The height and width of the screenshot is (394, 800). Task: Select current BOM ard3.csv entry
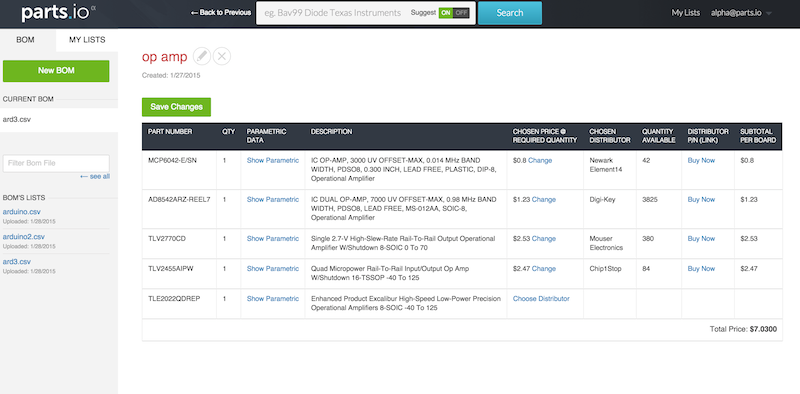tap(59, 120)
